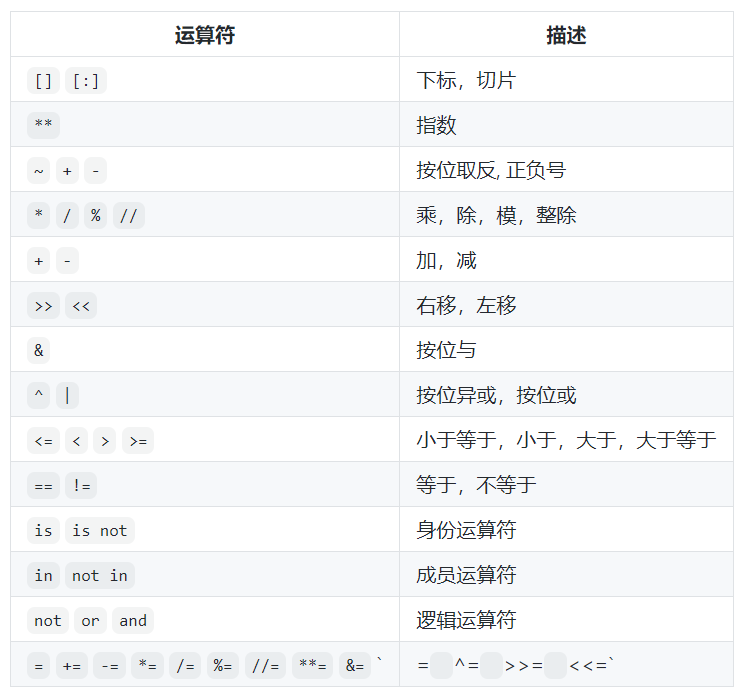Image resolution: width=743 pixels, height=698 pixels.
Task: Click the 'in' membership operator chip
Action: [43, 576]
